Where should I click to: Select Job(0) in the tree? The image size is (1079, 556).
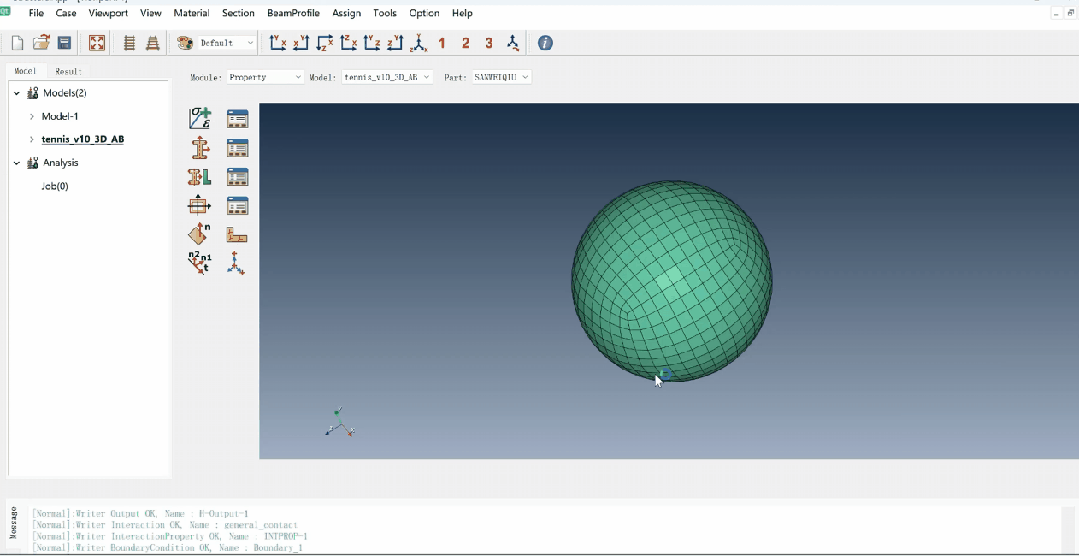(x=55, y=186)
